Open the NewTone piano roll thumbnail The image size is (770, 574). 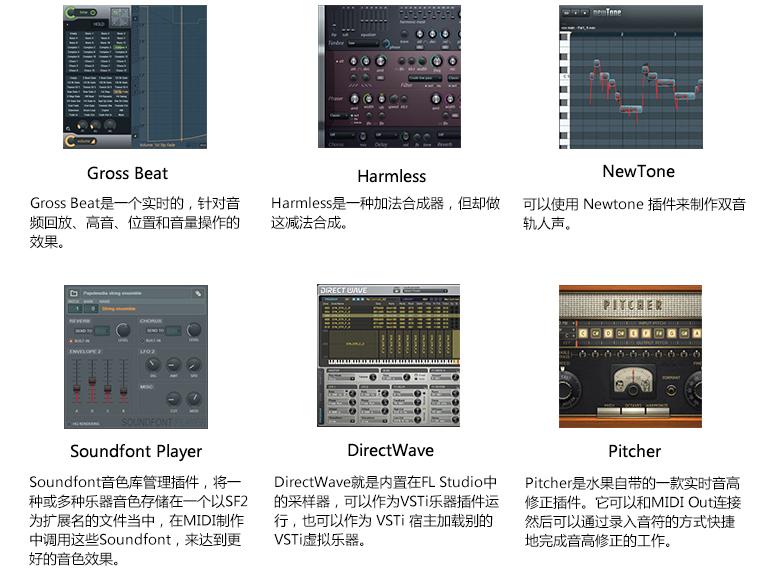(x=631, y=77)
